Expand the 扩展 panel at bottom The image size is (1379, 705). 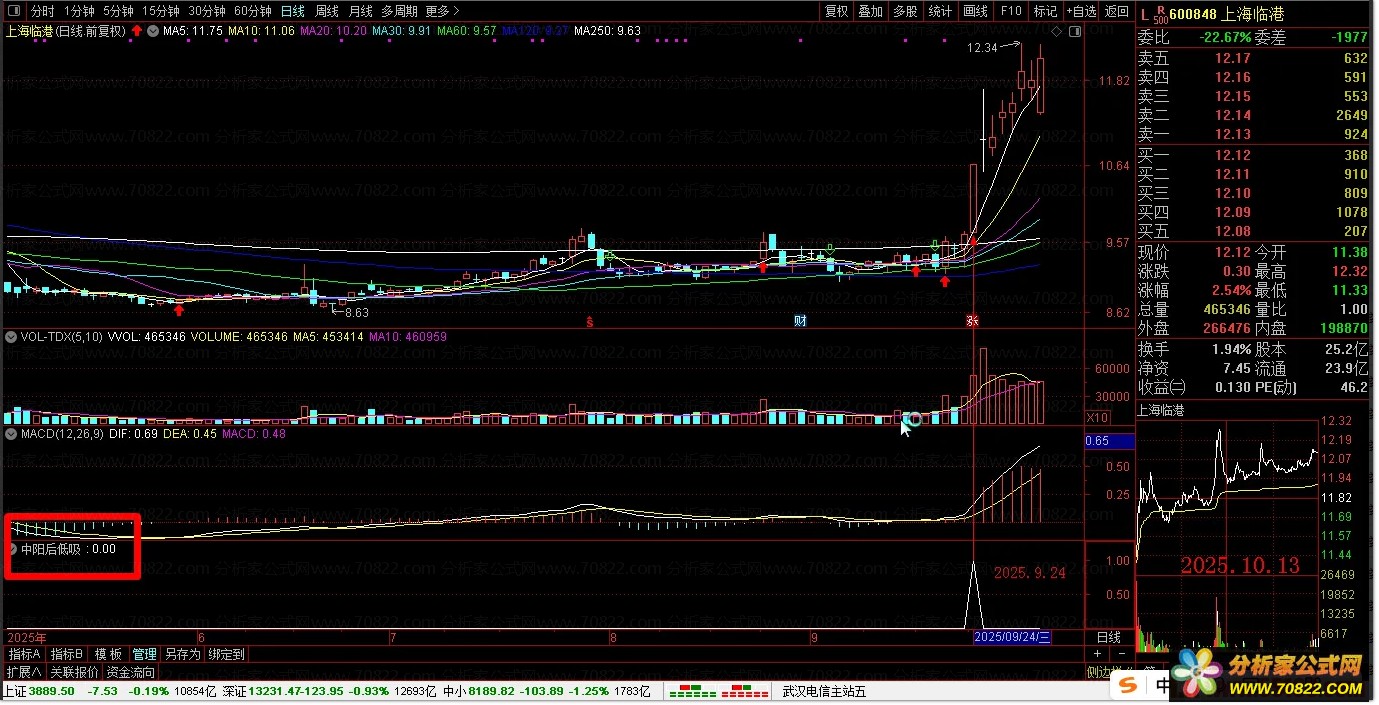pyautogui.click(x=23, y=672)
